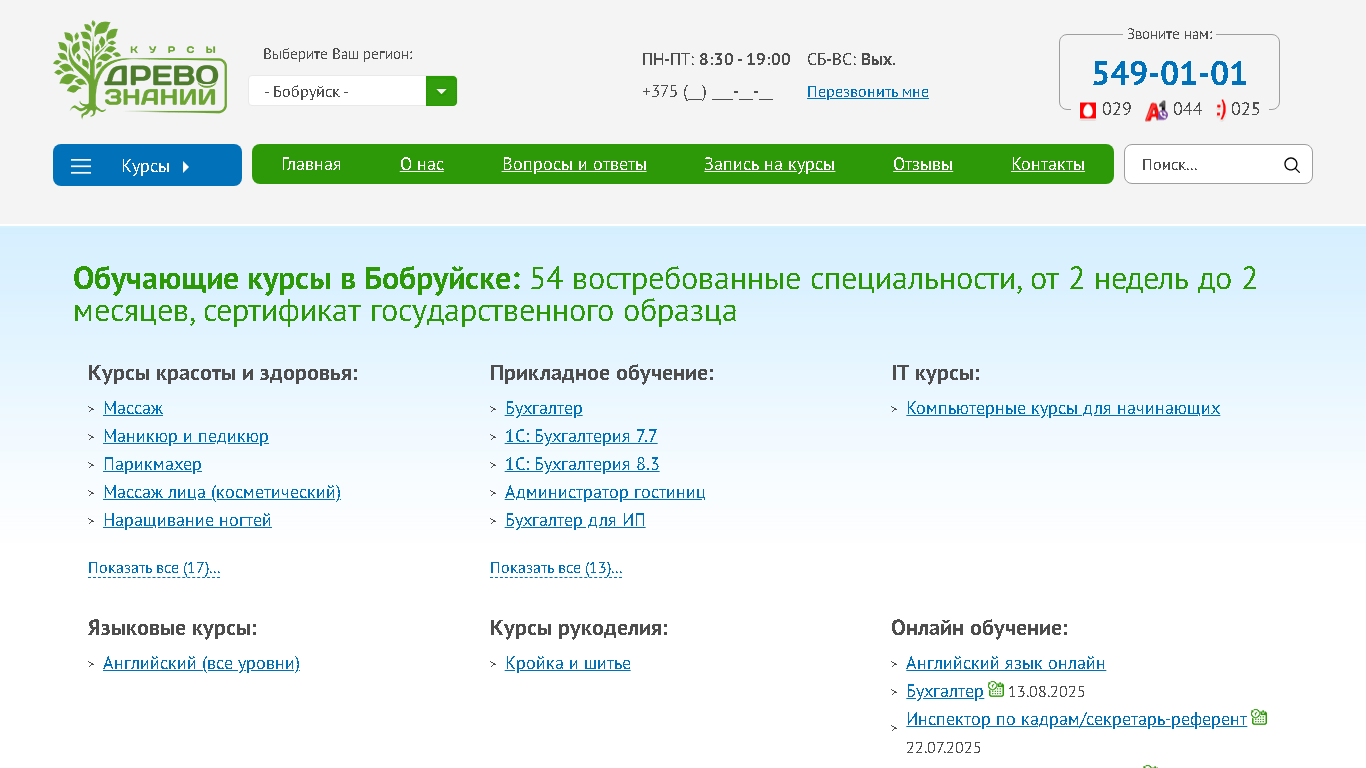Click 'Выберите Ваш регион:' label
Viewport: 1366px width, 768px height.
tap(338, 54)
